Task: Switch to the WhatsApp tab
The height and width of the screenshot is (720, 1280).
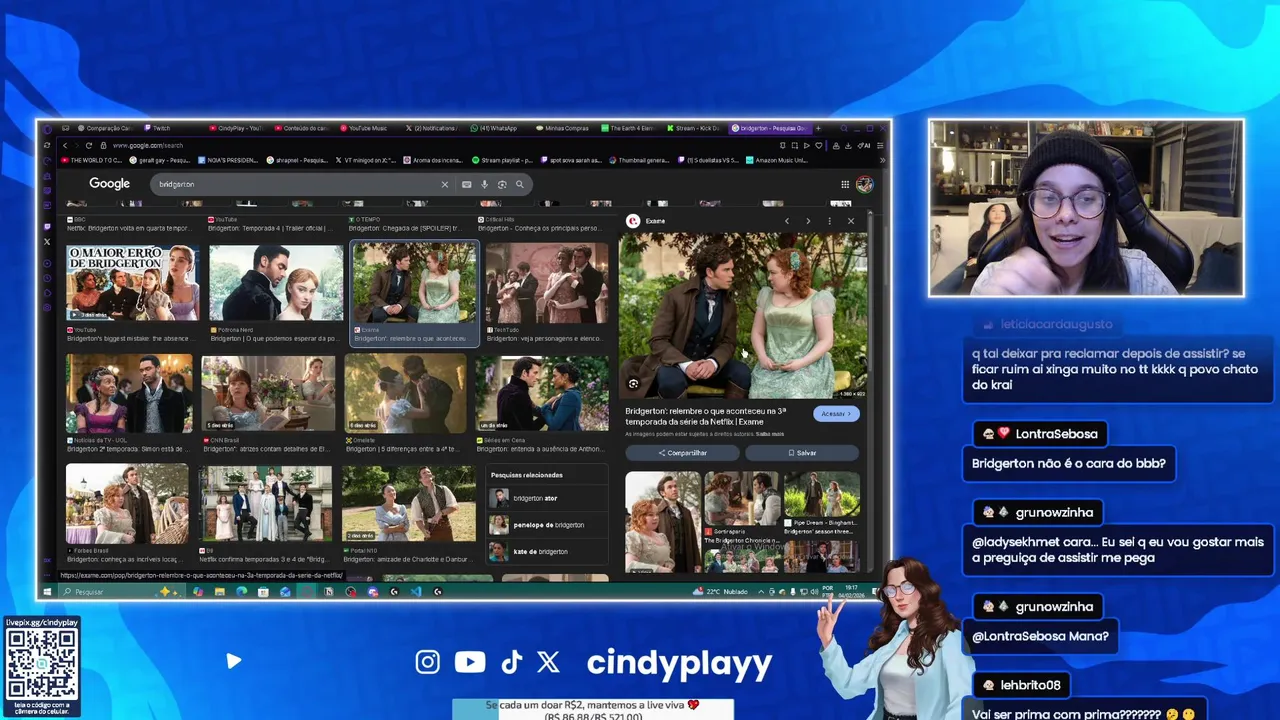Action: click(x=496, y=128)
